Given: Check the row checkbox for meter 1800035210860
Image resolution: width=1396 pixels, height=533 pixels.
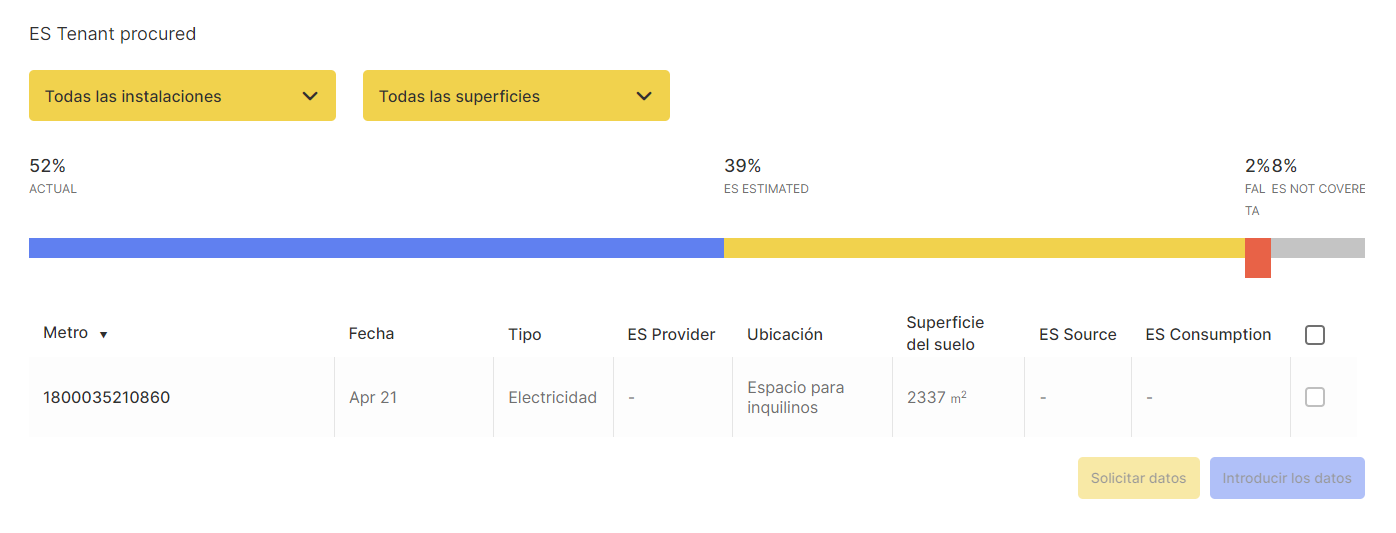Looking at the screenshot, I should coord(1315,397).
